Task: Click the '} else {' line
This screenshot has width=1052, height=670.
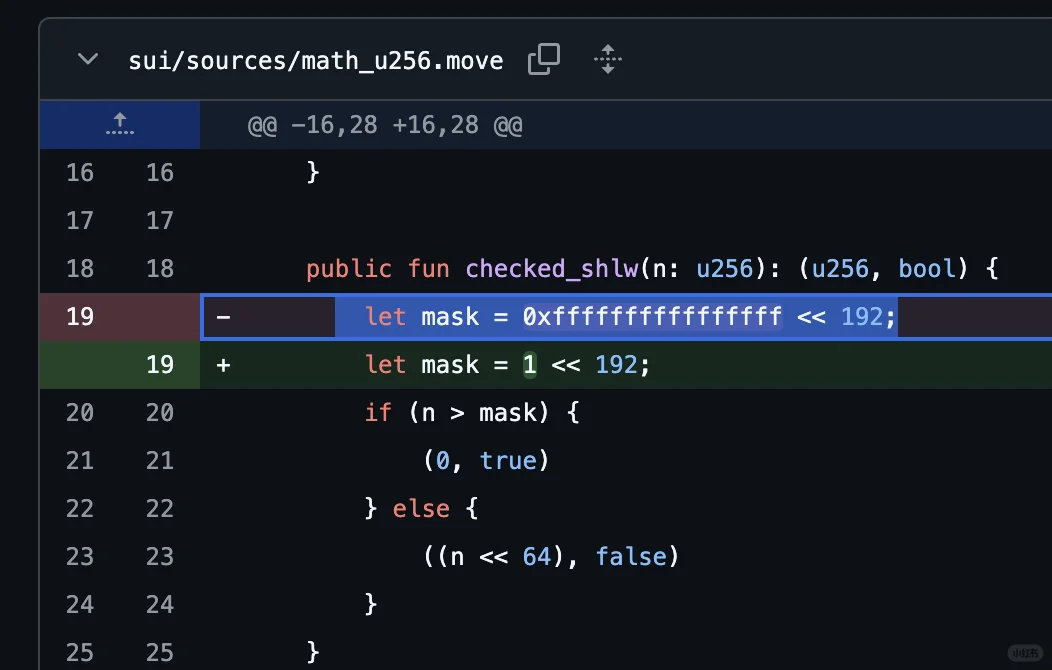Action: (x=421, y=508)
